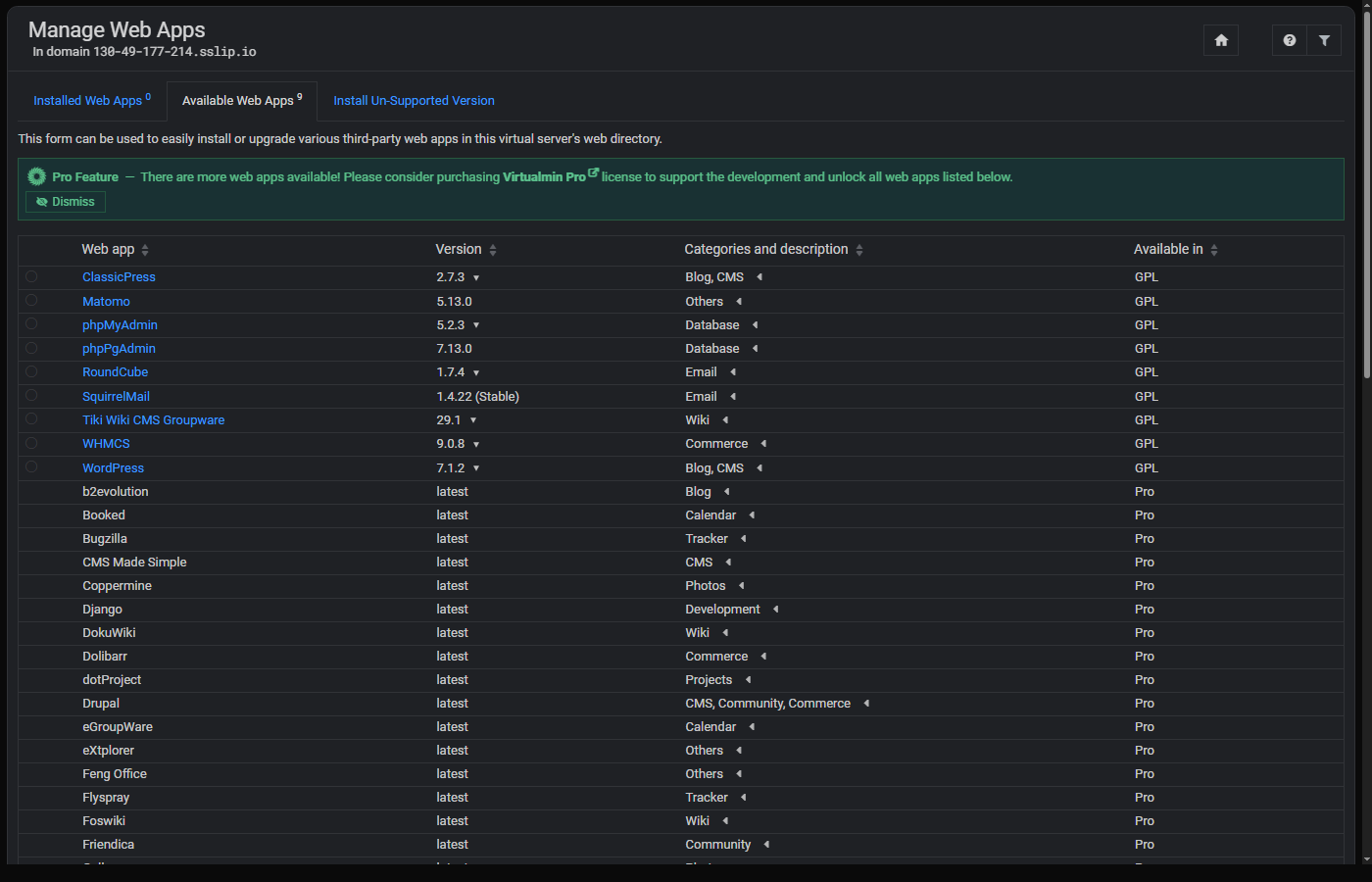Open the WordPress 7.1.2 version dropdown
Image resolution: width=1372 pixels, height=882 pixels.
pyautogui.click(x=476, y=468)
